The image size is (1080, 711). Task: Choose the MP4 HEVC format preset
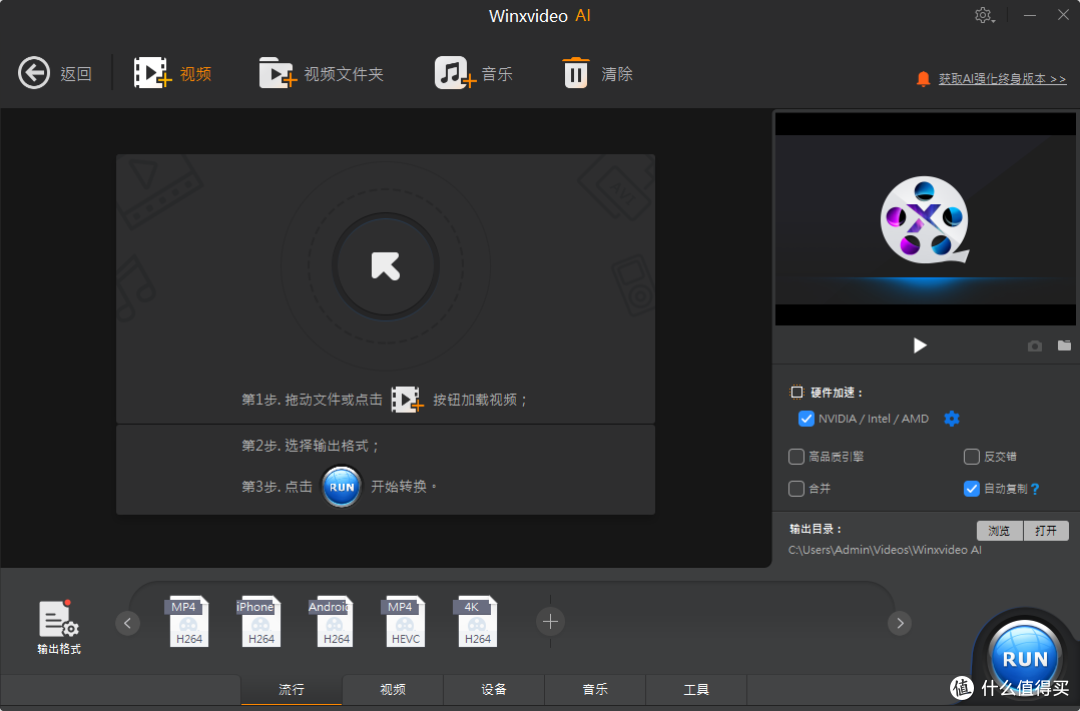404,621
